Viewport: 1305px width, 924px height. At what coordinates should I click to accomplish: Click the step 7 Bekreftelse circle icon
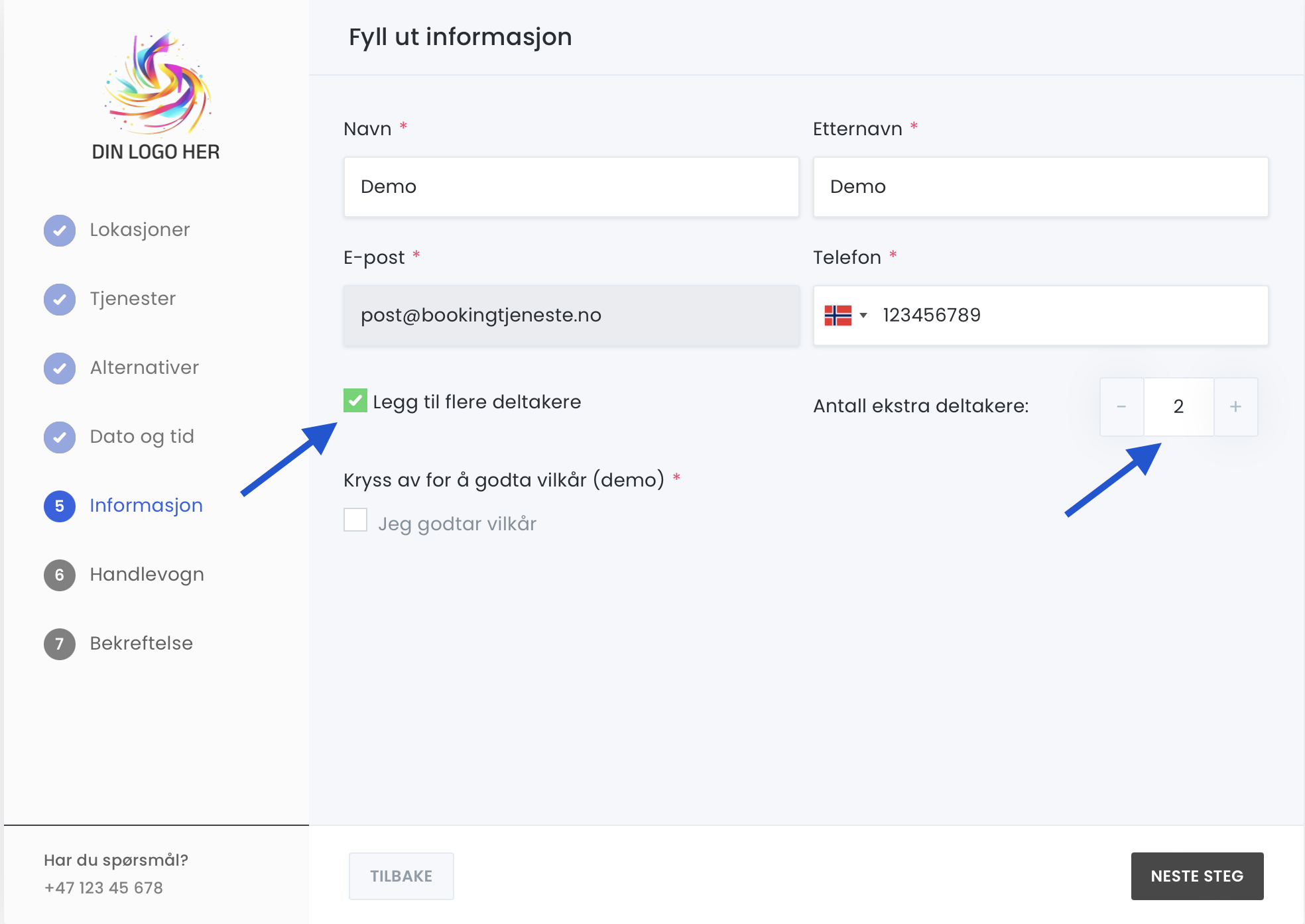(60, 644)
